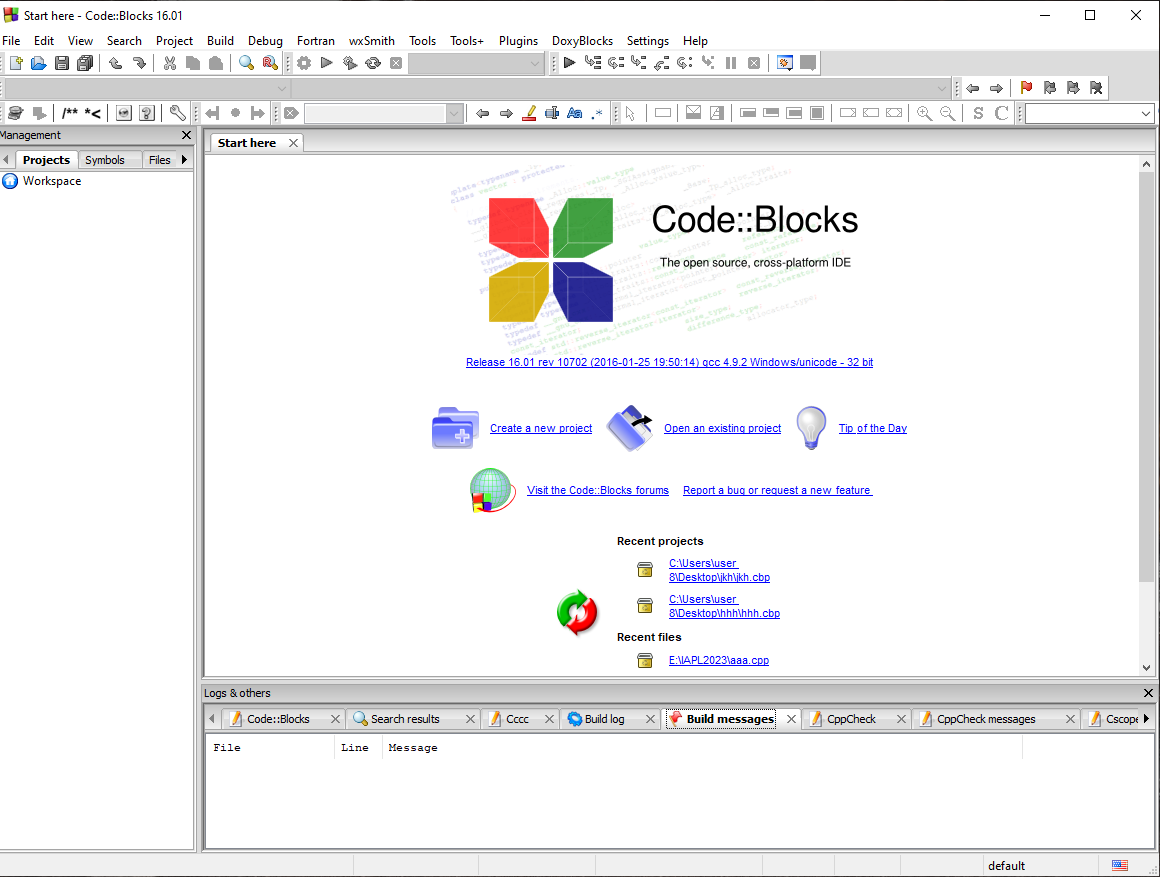
Task: Click the Debug/Continue play arrow icon
Action: (x=569, y=63)
